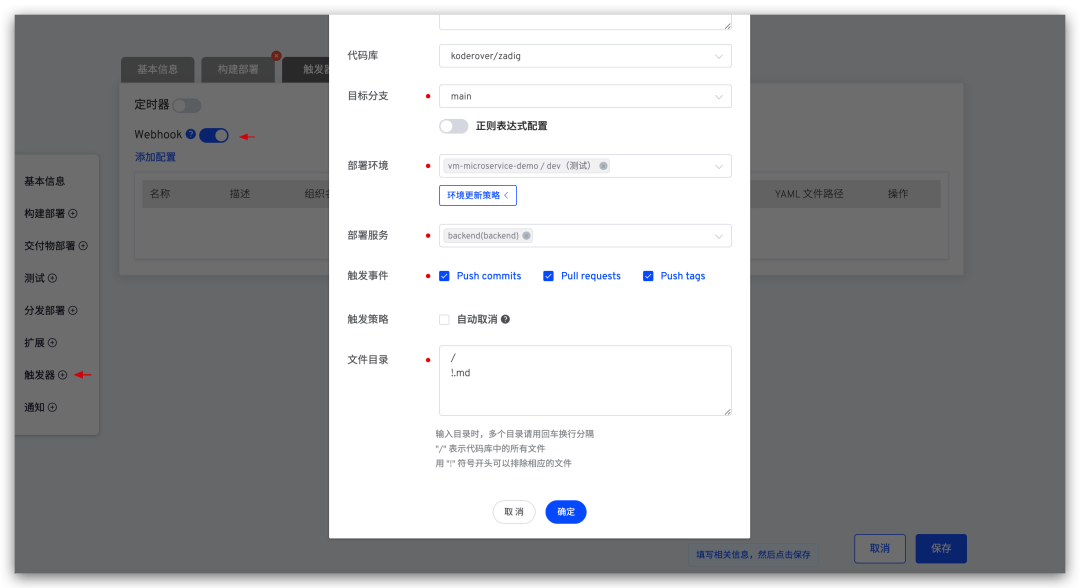Toggle the 定时器 switch

point(187,105)
